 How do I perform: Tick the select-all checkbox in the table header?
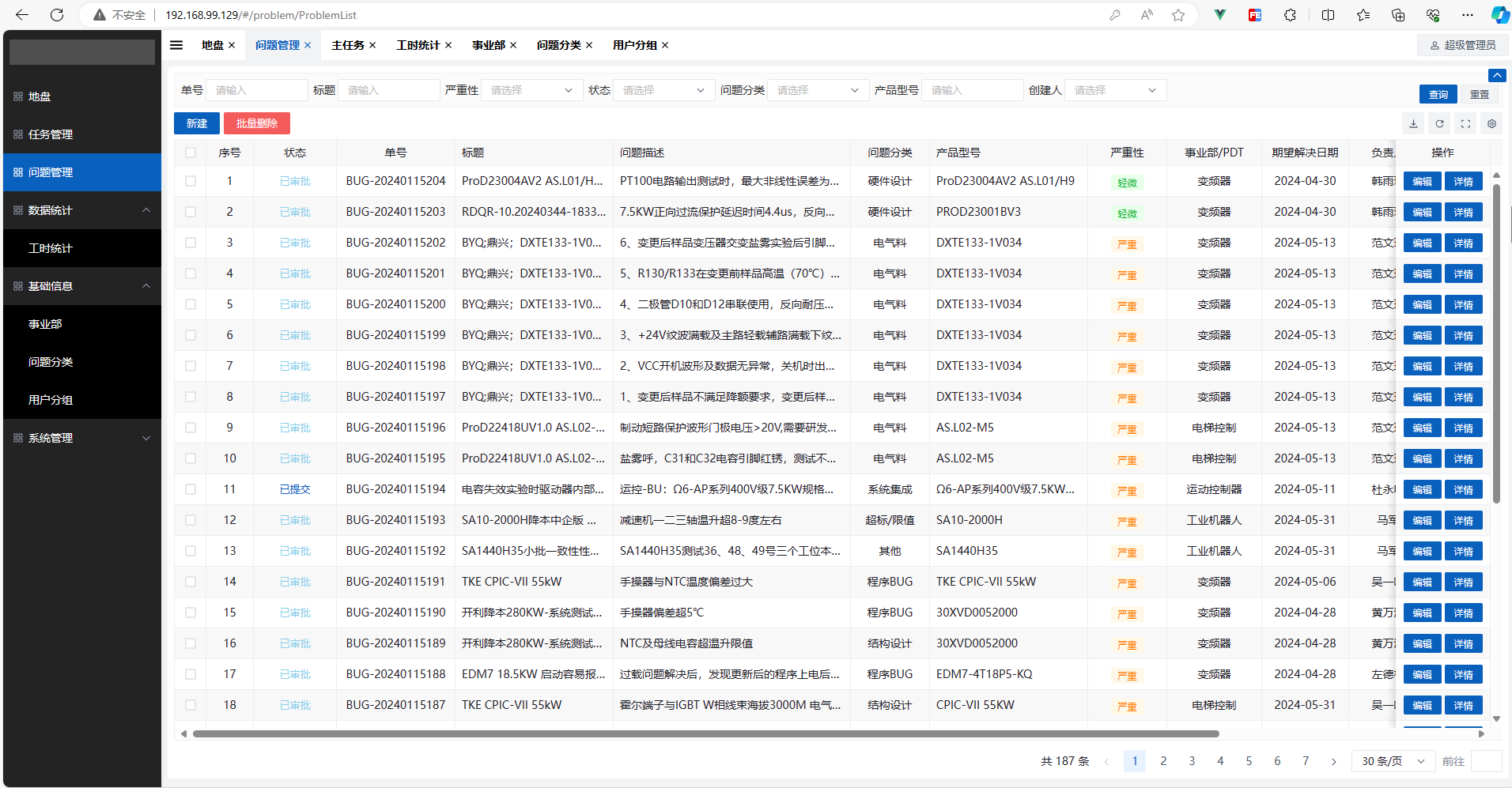pyautogui.click(x=191, y=153)
